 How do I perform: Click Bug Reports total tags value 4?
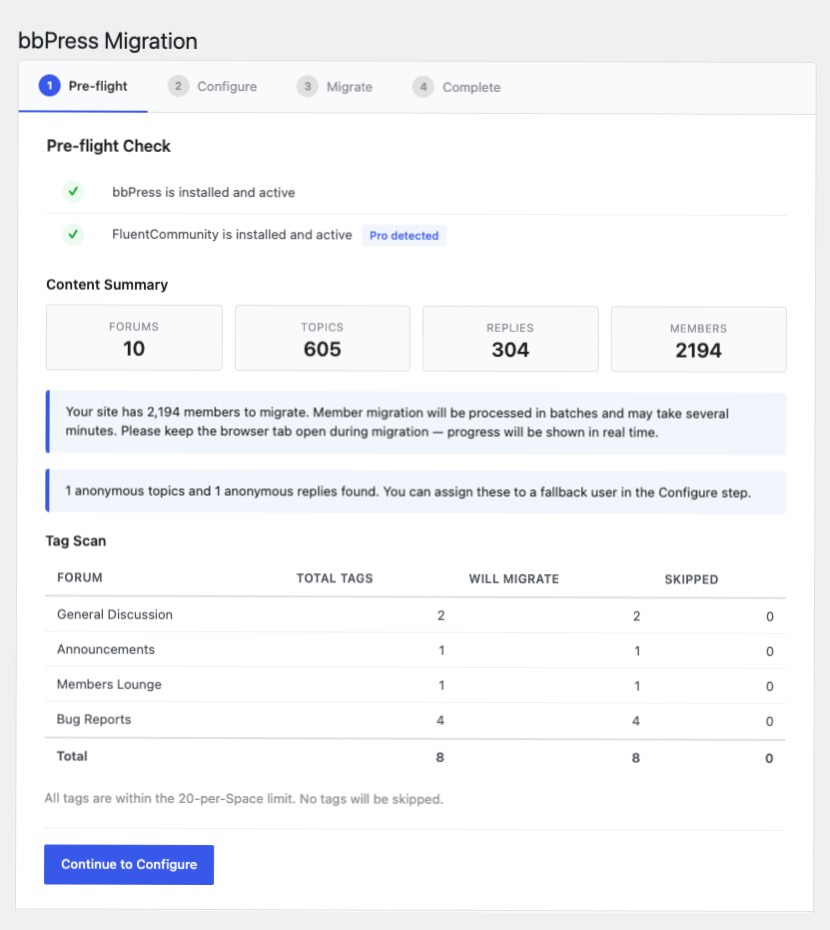[x=440, y=721]
